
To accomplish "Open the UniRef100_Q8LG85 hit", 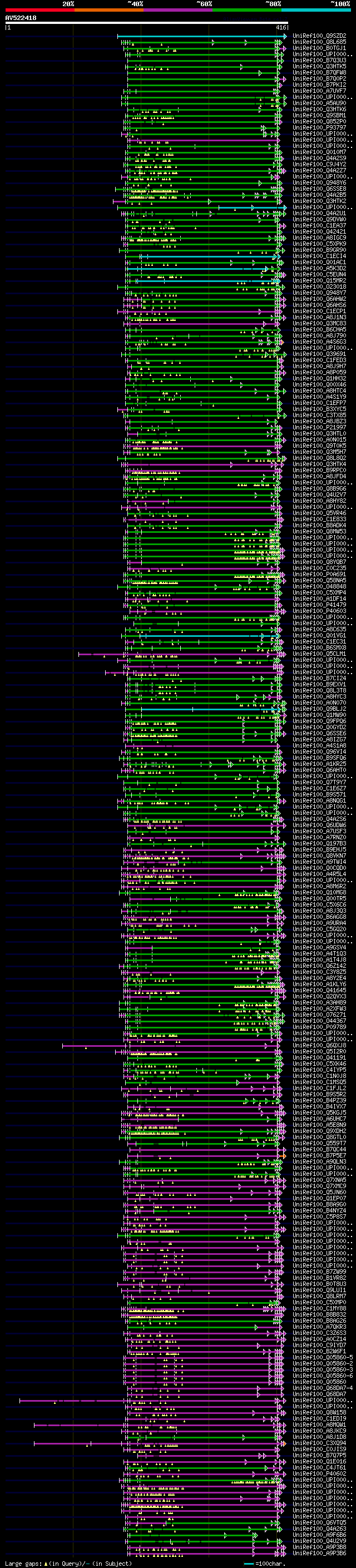I will (319, 43).
